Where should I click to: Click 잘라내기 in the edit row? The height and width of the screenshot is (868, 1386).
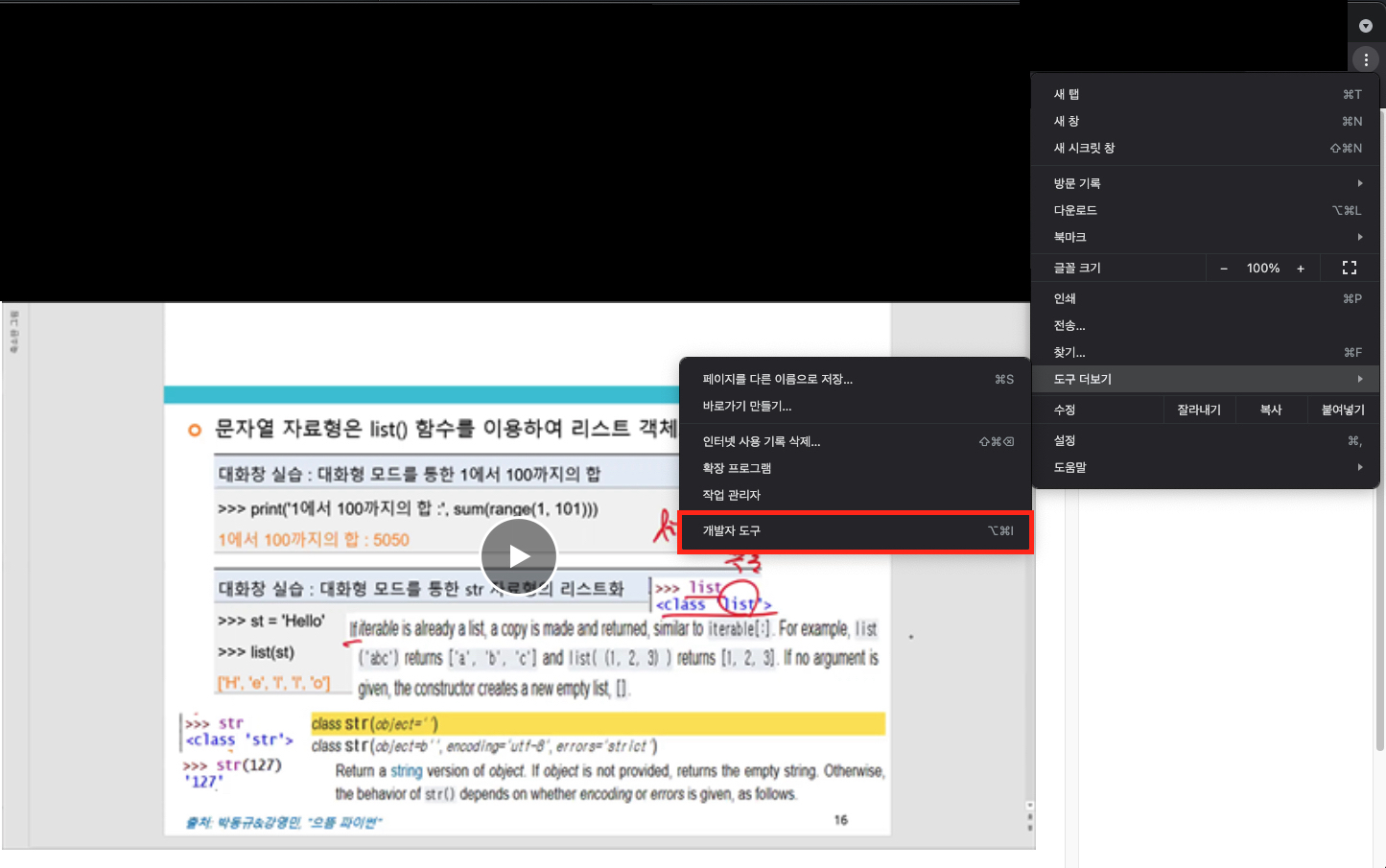click(x=1199, y=410)
